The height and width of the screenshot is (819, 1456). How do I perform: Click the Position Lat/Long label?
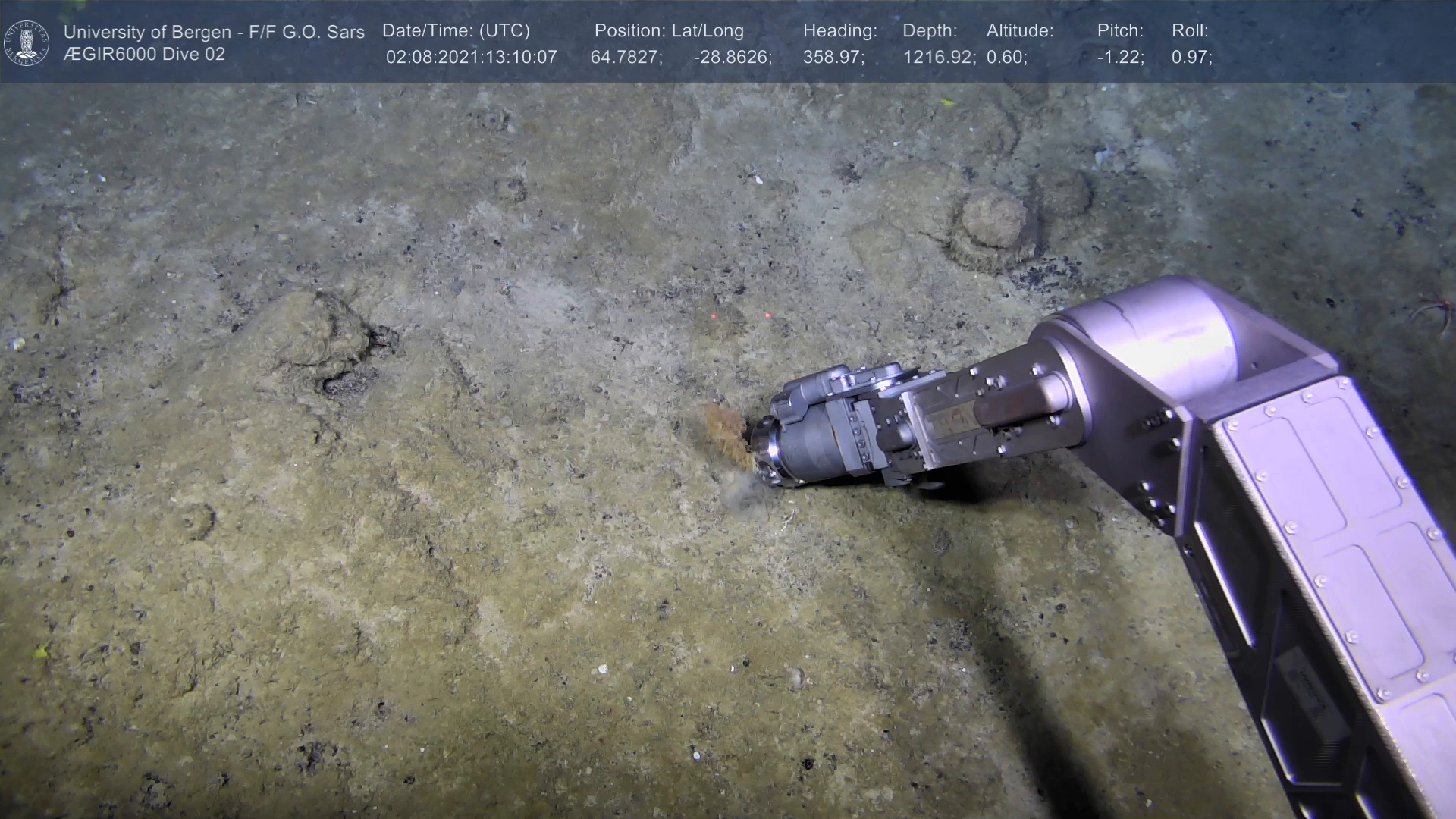(669, 31)
